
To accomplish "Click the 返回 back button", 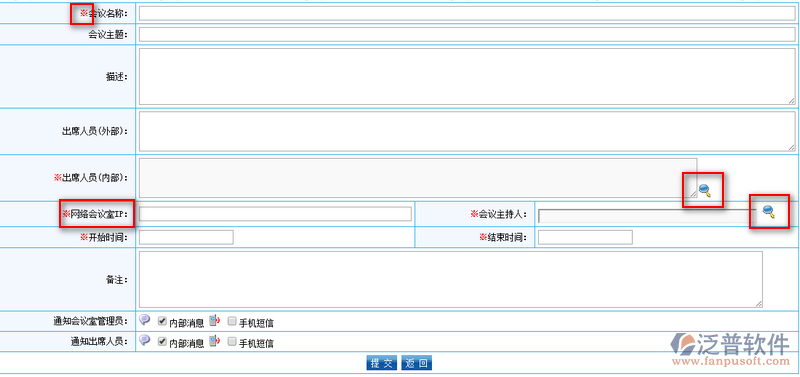I will click(417, 363).
